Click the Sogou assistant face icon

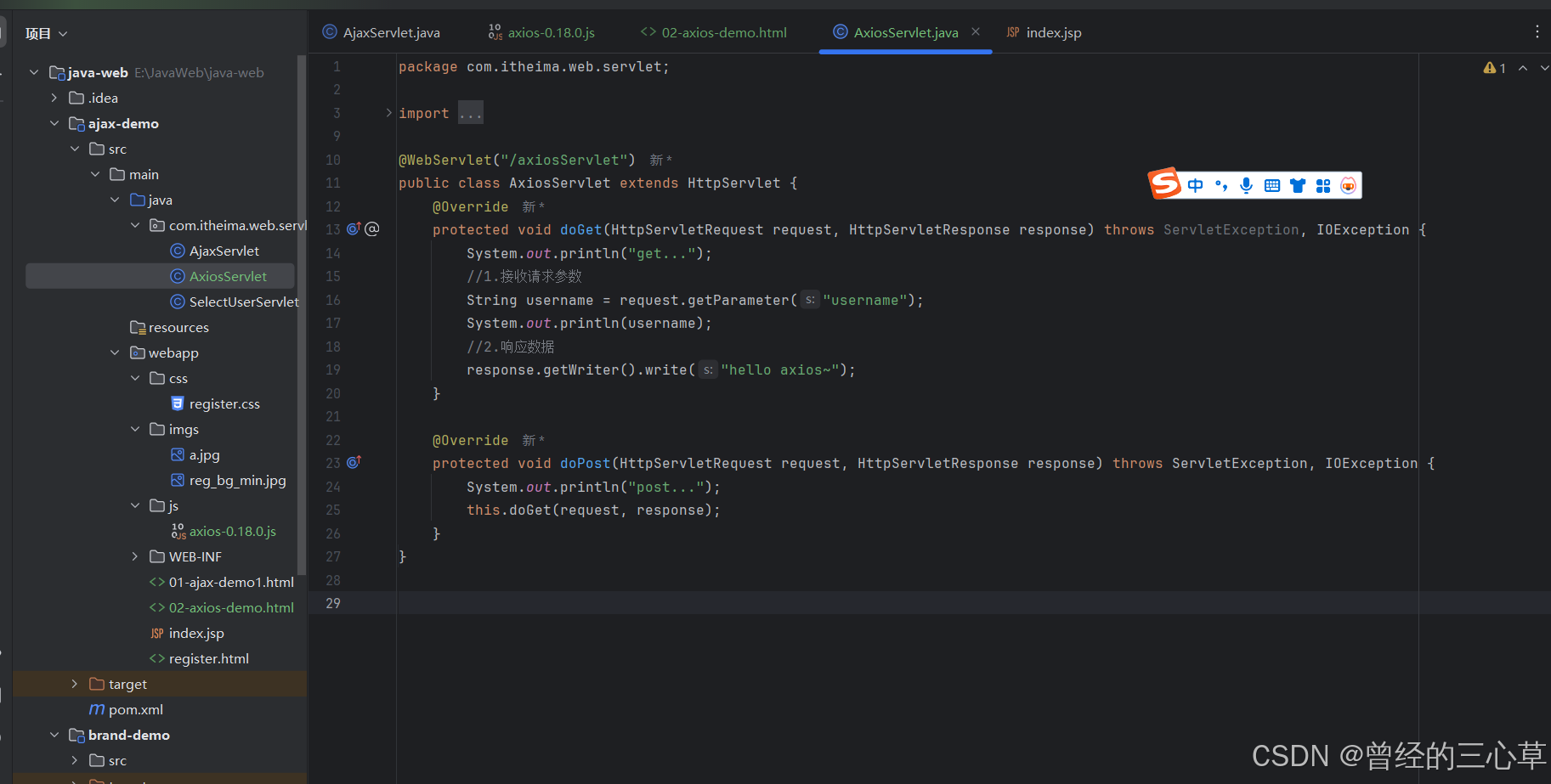click(x=1348, y=185)
